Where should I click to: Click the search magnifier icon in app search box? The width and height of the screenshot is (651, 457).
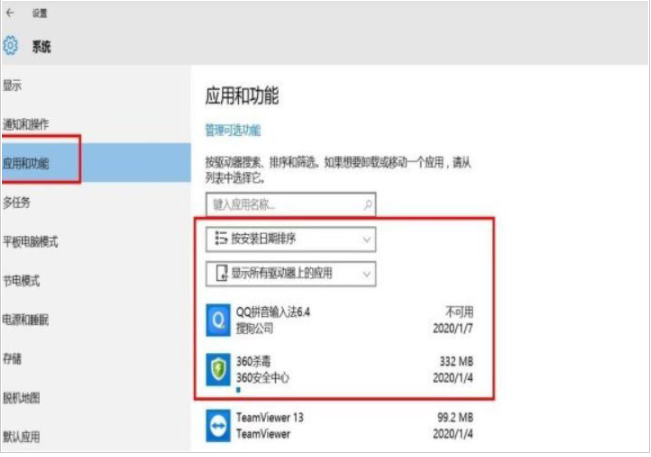pos(367,204)
